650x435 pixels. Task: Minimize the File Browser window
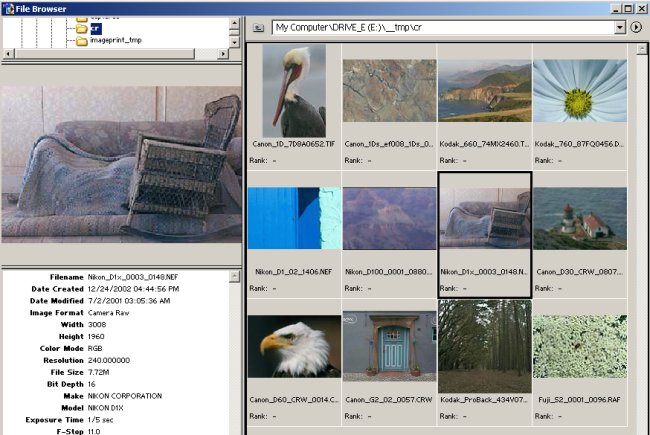coord(616,8)
